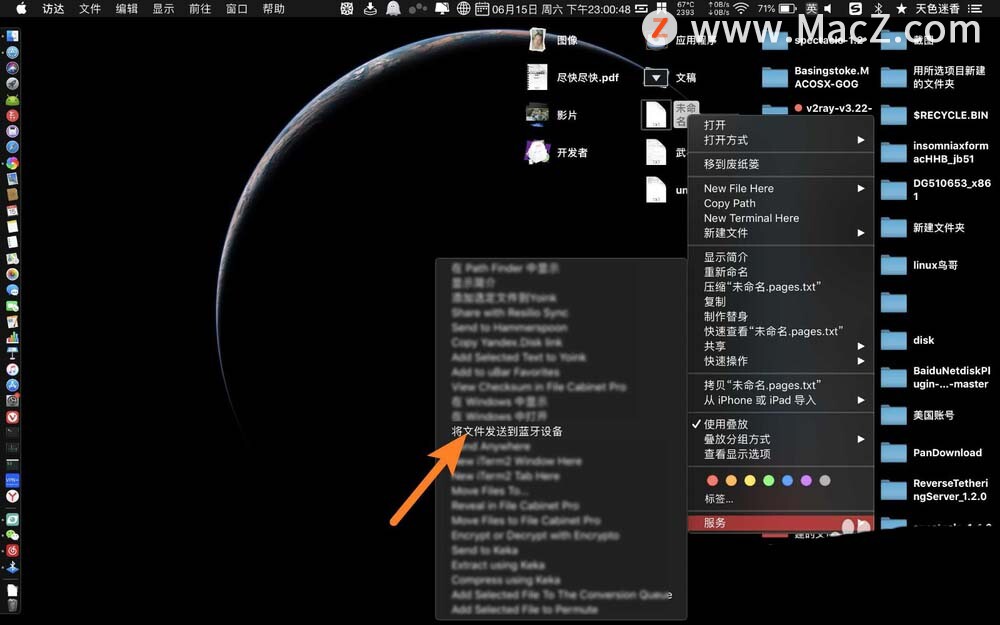Open the Finder icon in the dock
Screen dimensions: 1000x625
[x=12, y=36]
